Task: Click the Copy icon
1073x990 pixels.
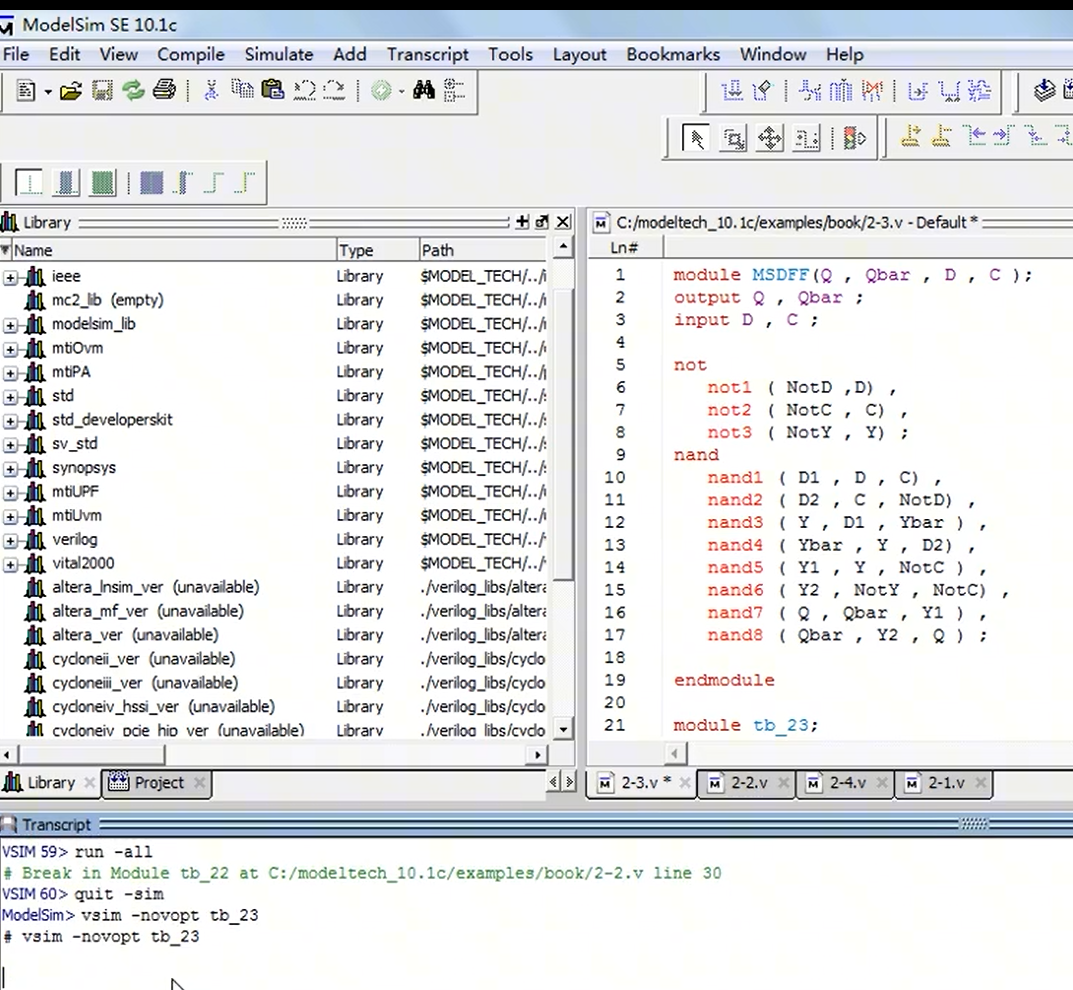Action: coord(242,90)
